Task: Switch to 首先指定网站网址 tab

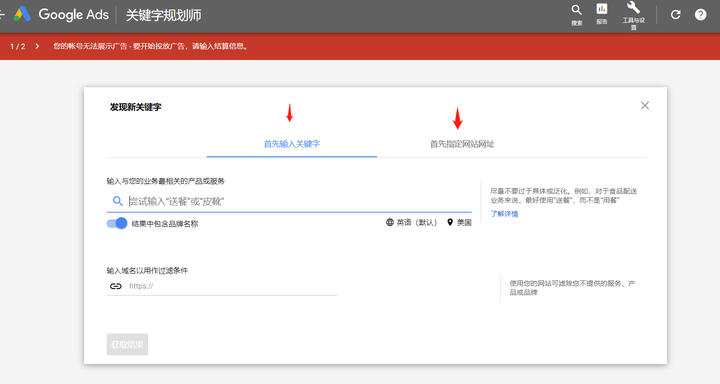Action: pyautogui.click(x=462, y=144)
